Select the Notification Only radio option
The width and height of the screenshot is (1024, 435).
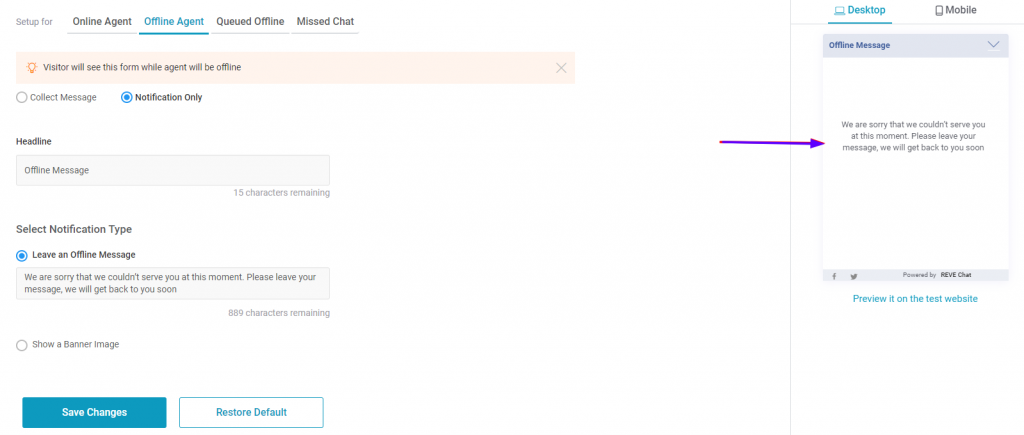click(127, 97)
